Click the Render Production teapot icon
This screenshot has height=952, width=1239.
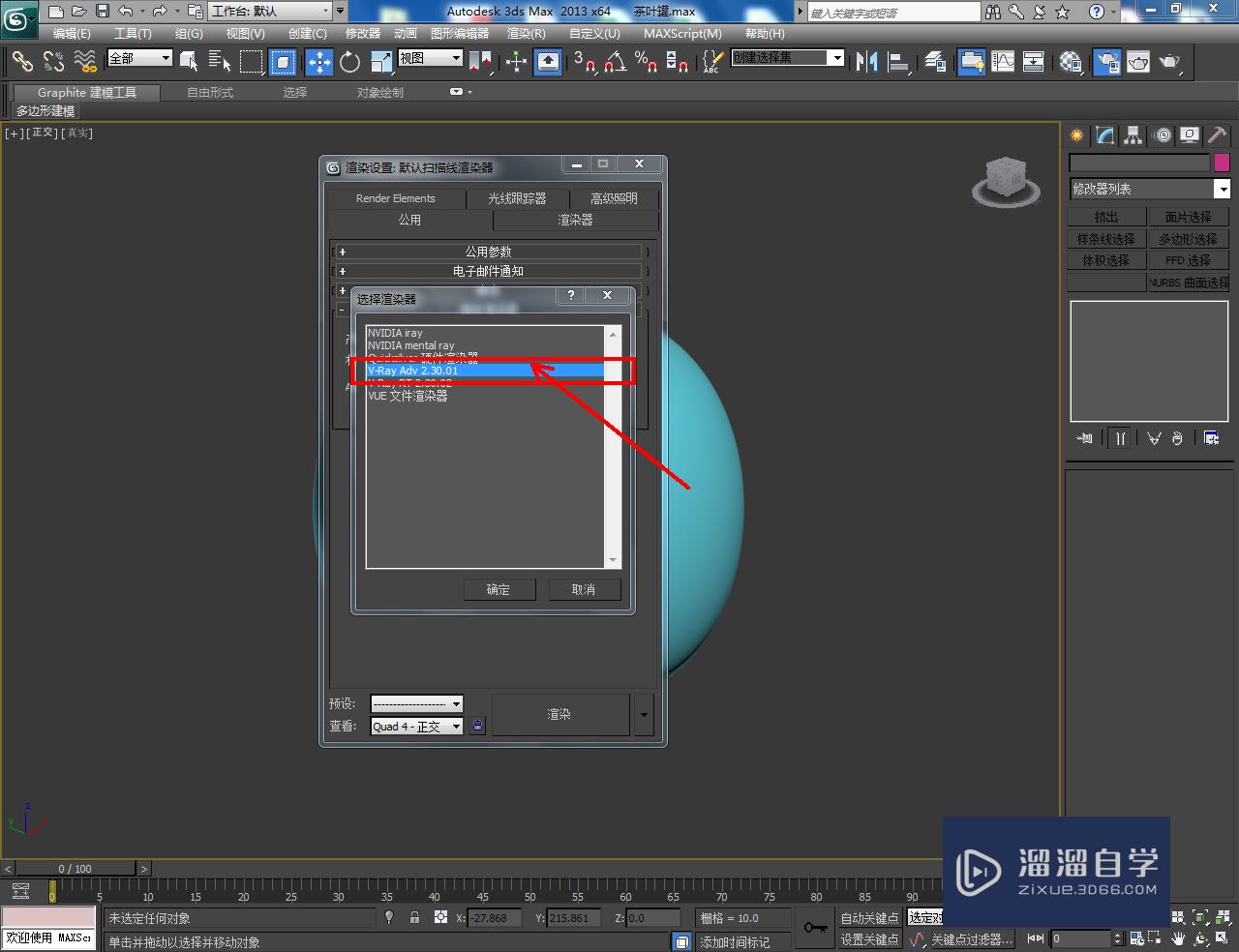tap(1170, 62)
